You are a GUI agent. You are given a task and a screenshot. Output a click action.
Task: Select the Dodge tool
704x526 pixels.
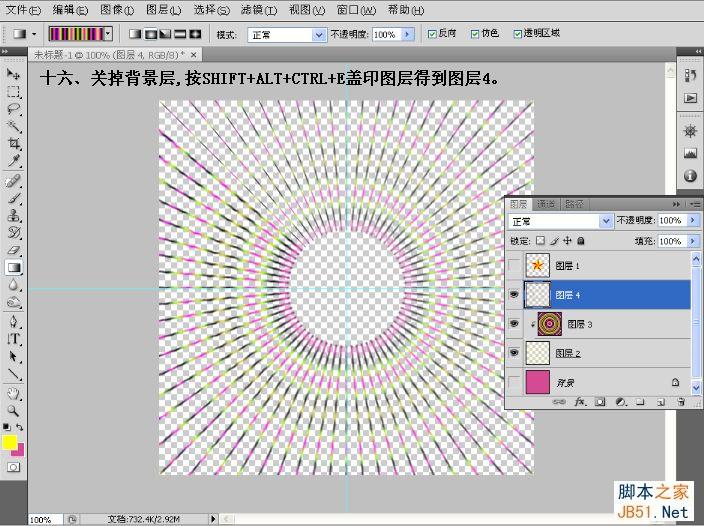click(13, 302)
